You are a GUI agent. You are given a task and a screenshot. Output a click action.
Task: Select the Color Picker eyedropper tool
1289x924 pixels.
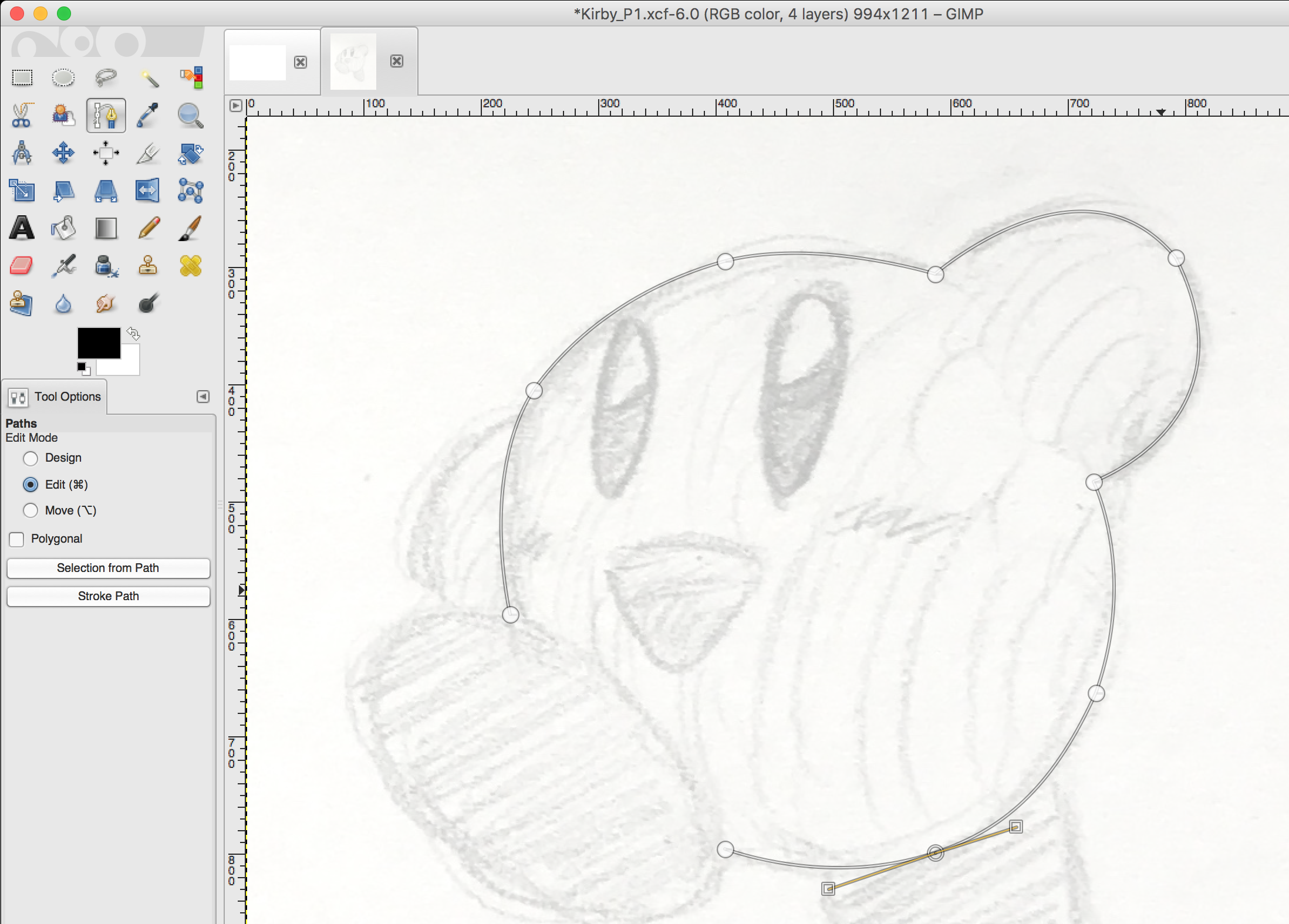click(x=149, y=116)
